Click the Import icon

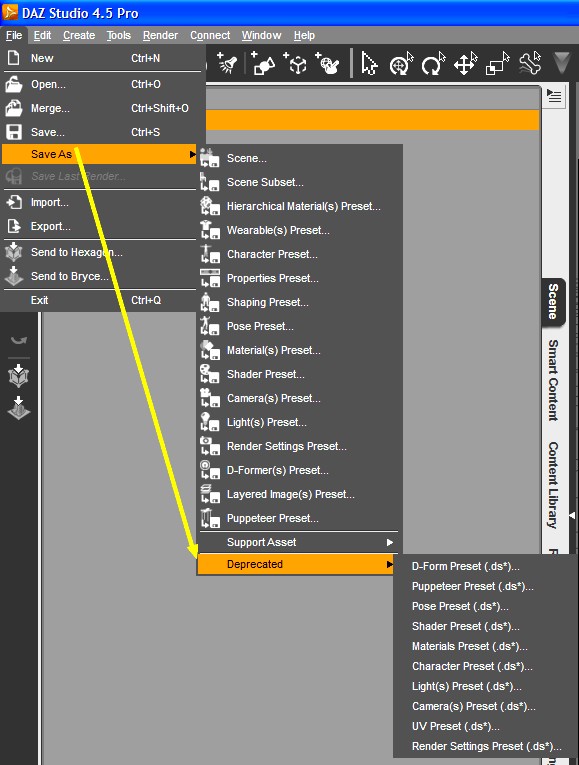coord(14,202)
